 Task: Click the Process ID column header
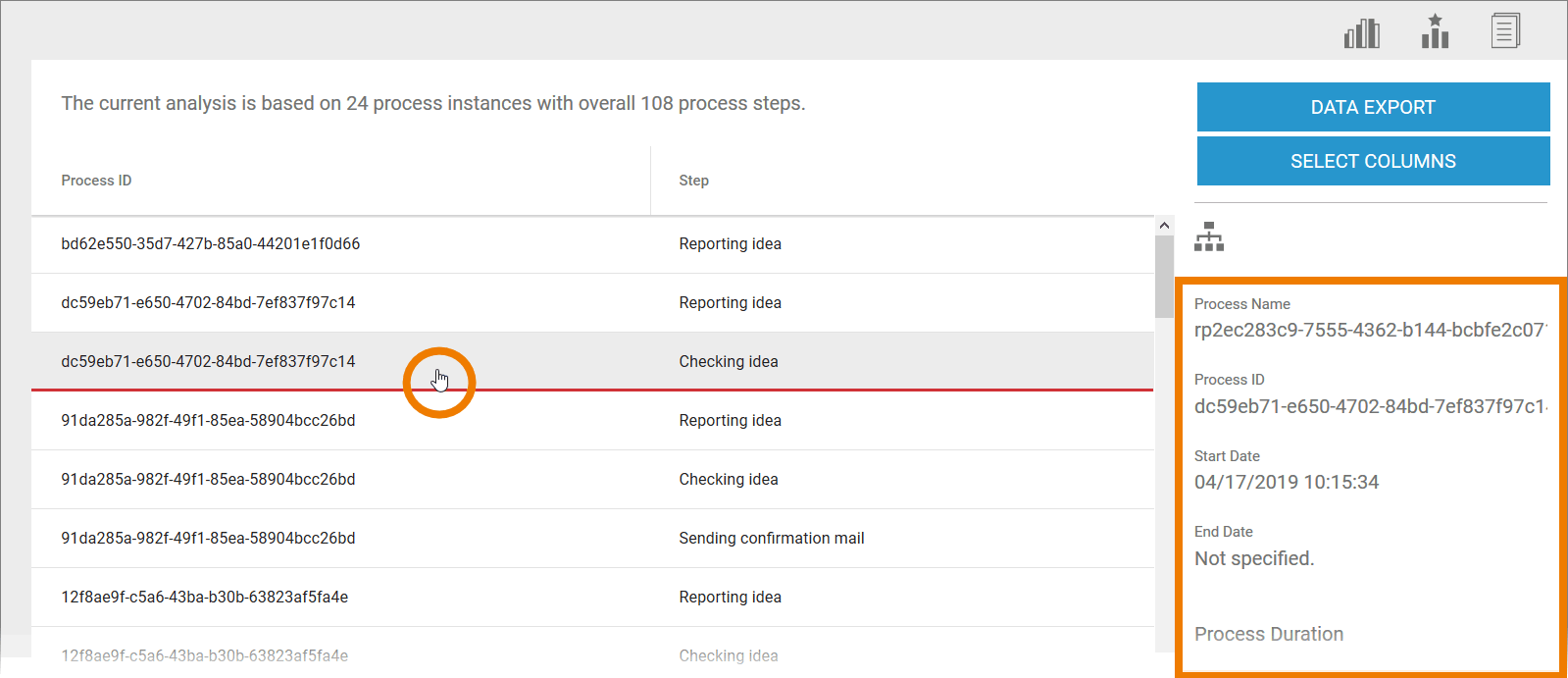pyautogui.click(x=96, y=181)
